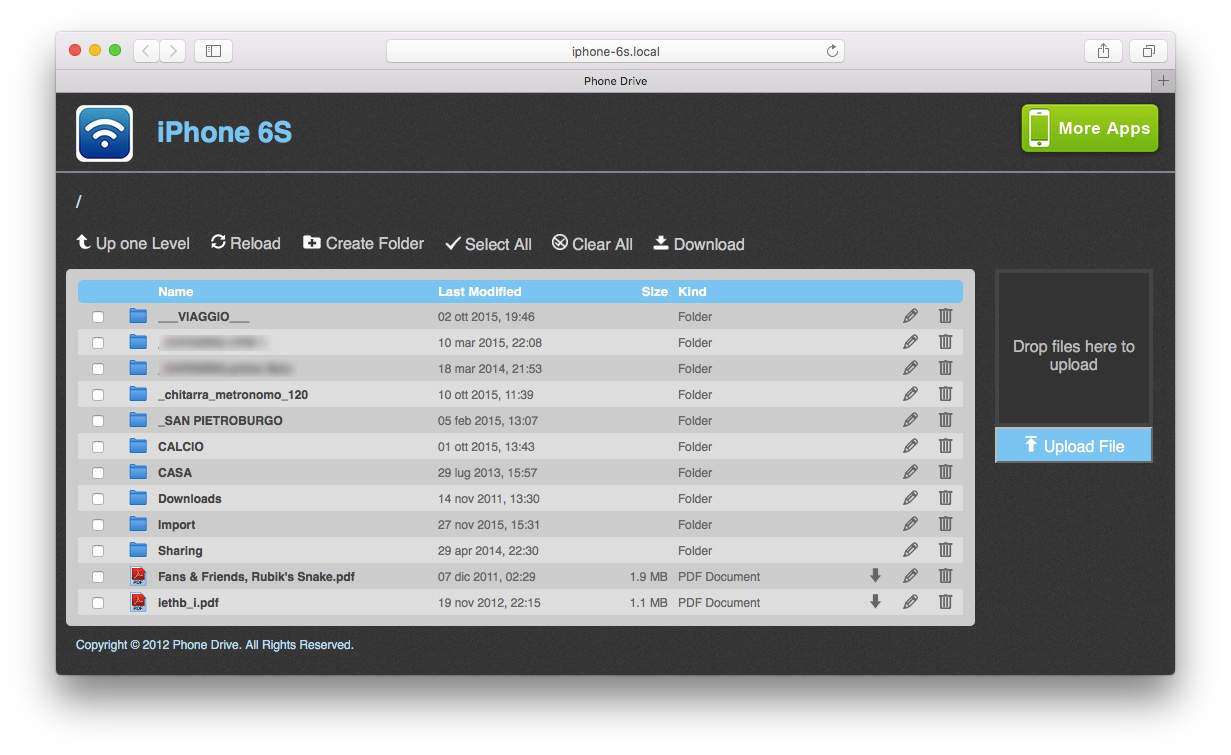The image size is (1231, 755).
Task: Check the box next to CASA folder
Action: pyautogui.click(x=98, y=473)
